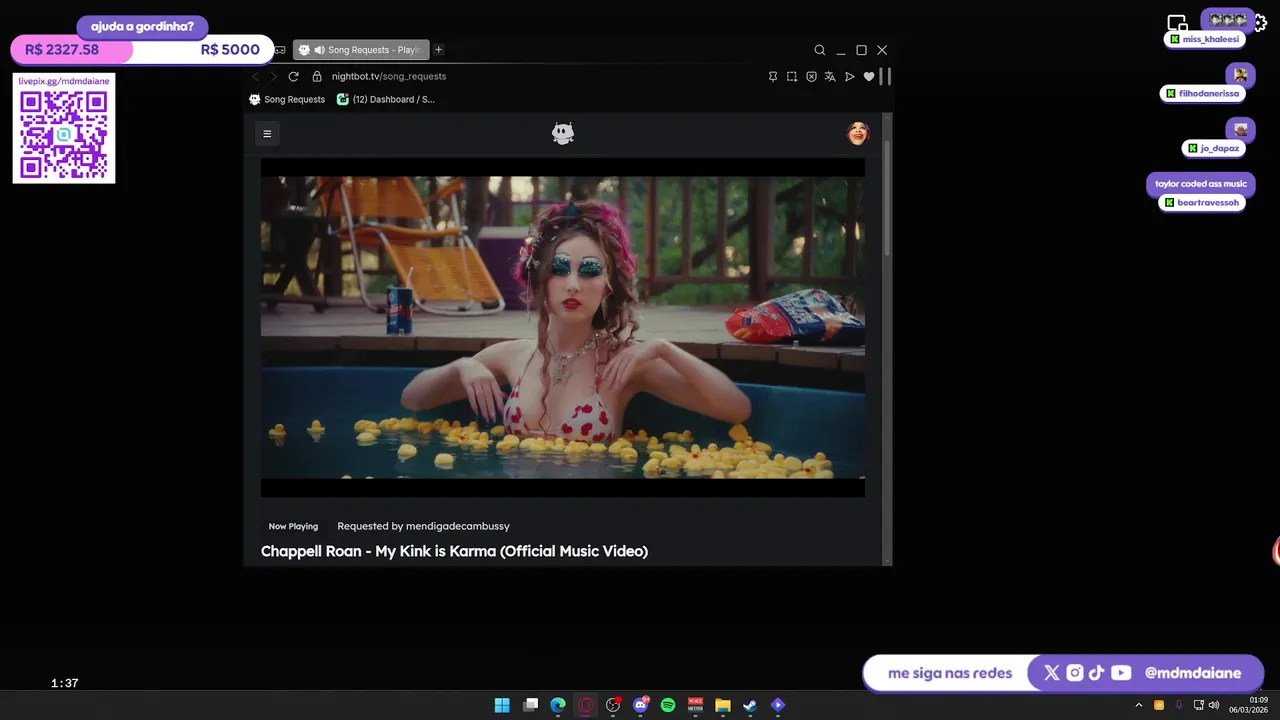Click the miss_khaleesi chat username

(1210, 39)
